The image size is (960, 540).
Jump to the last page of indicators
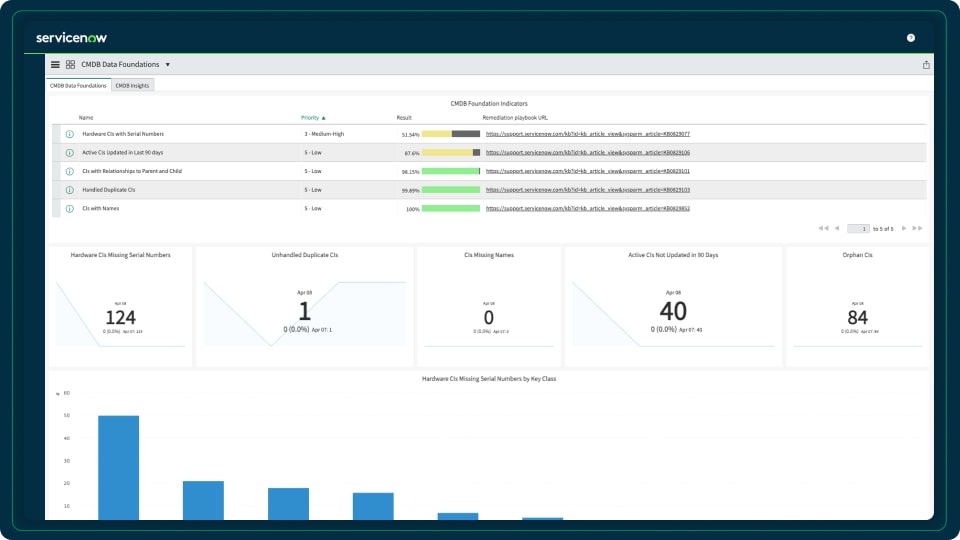point(918,229)
